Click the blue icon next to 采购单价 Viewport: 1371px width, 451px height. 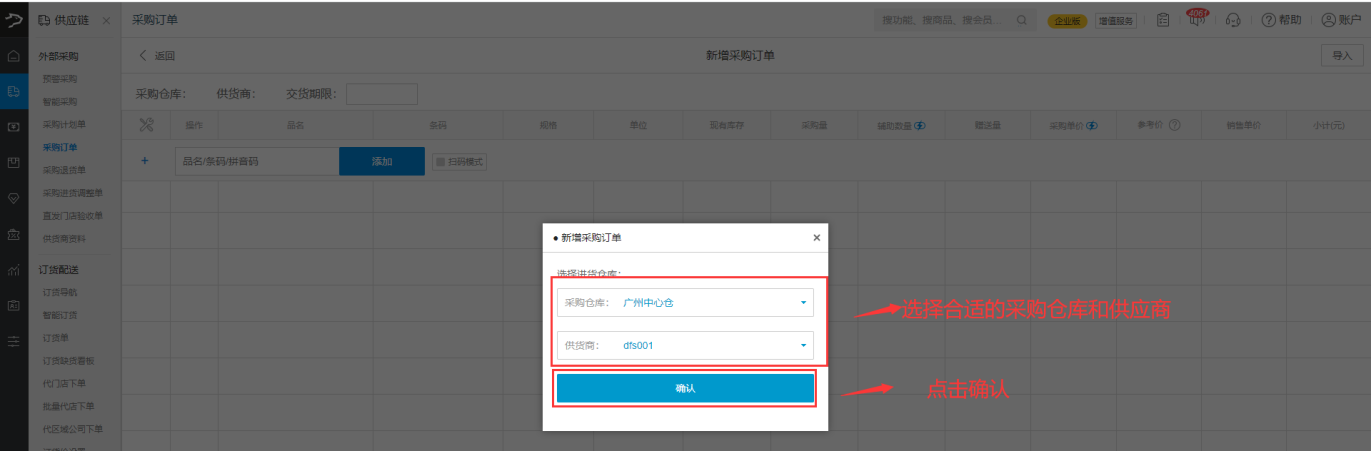1093,126
